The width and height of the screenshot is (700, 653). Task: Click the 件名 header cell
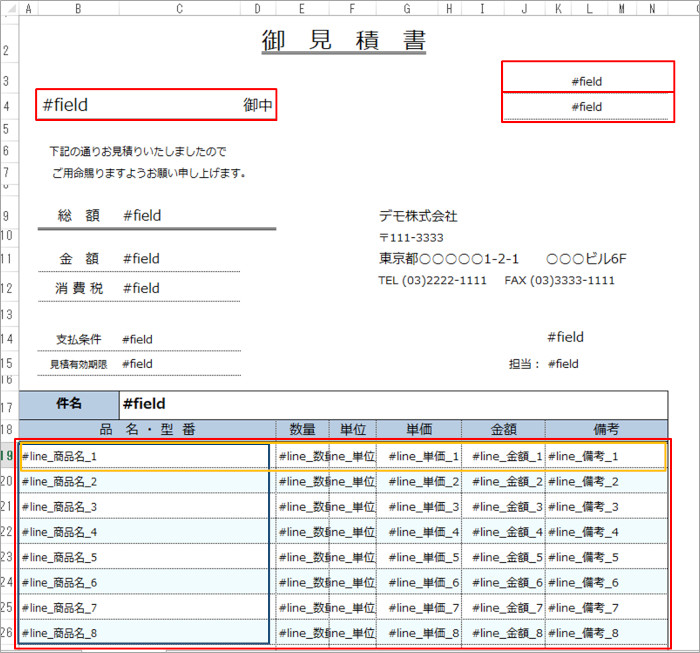tap(69, 403)
